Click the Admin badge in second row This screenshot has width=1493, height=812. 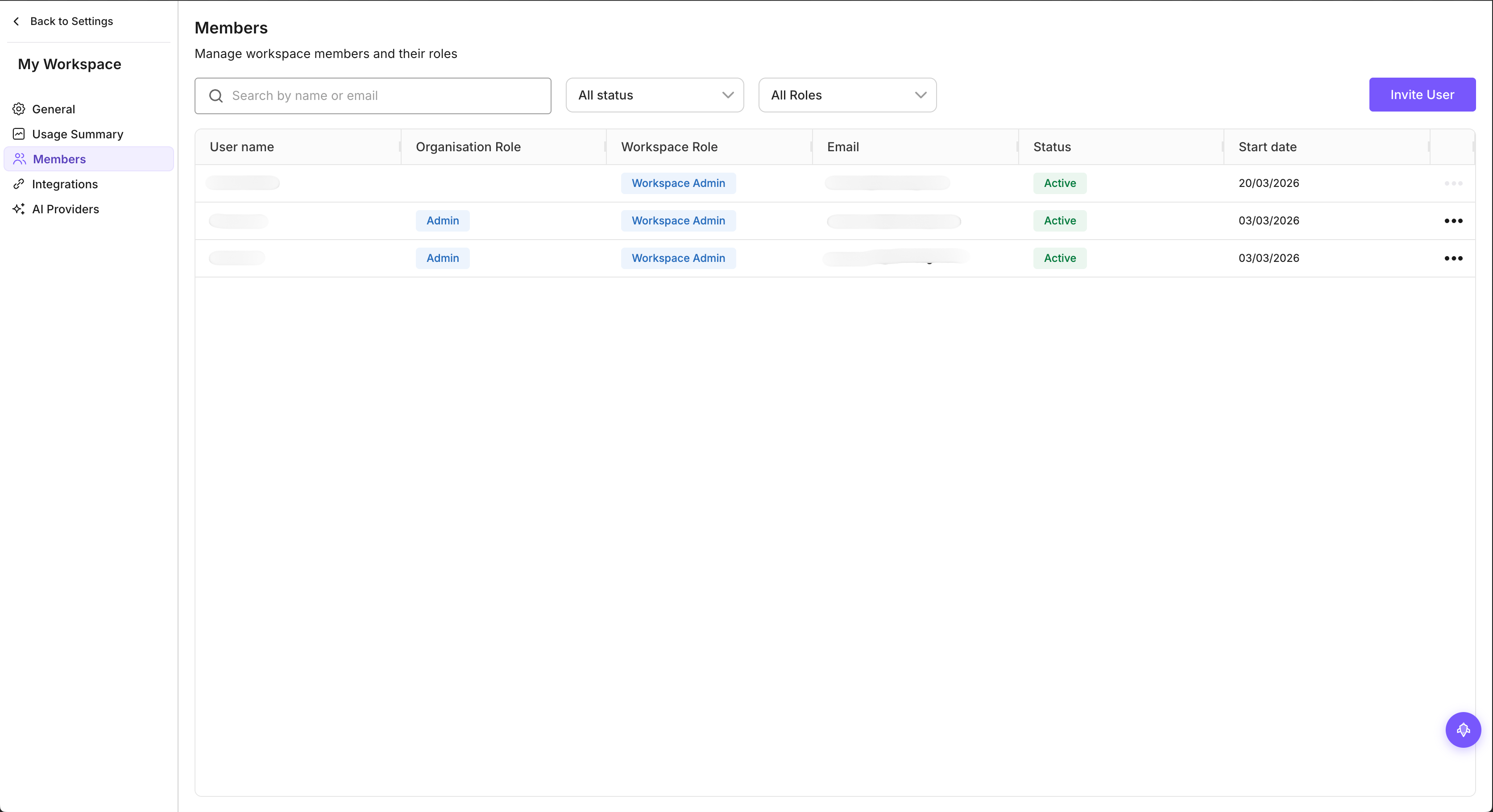coord(442,221)
